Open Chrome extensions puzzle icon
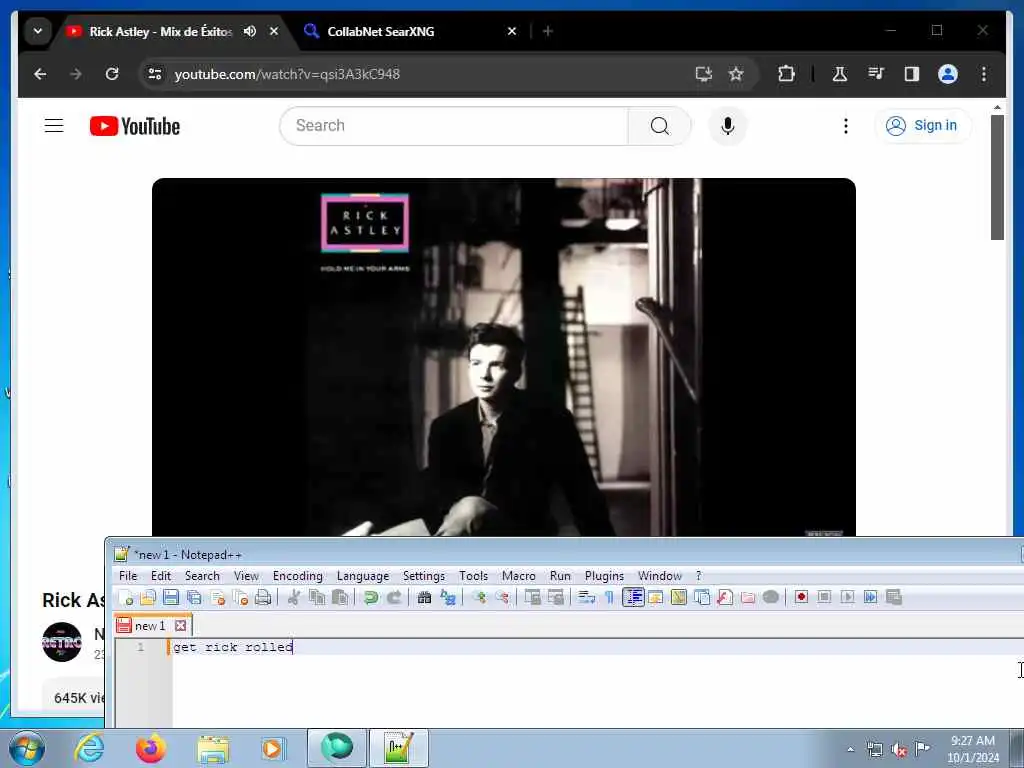This screenshot has height=768, width=1024. [x=786, y=74]
